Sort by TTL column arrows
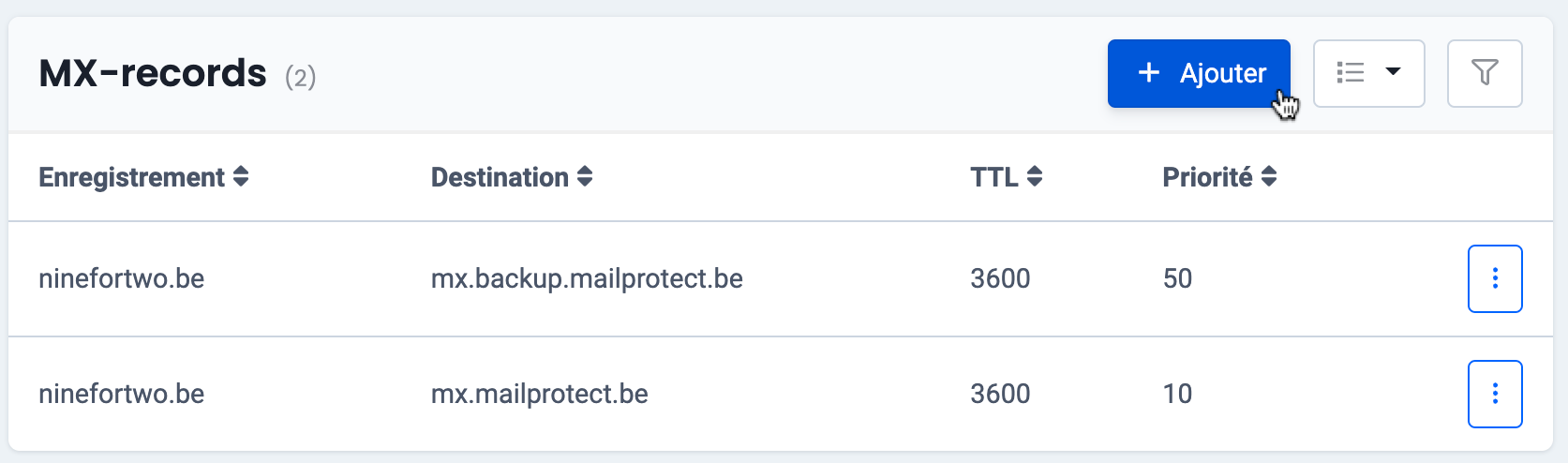This screenshot has width=1568, height=463. tap(1035, 177)
